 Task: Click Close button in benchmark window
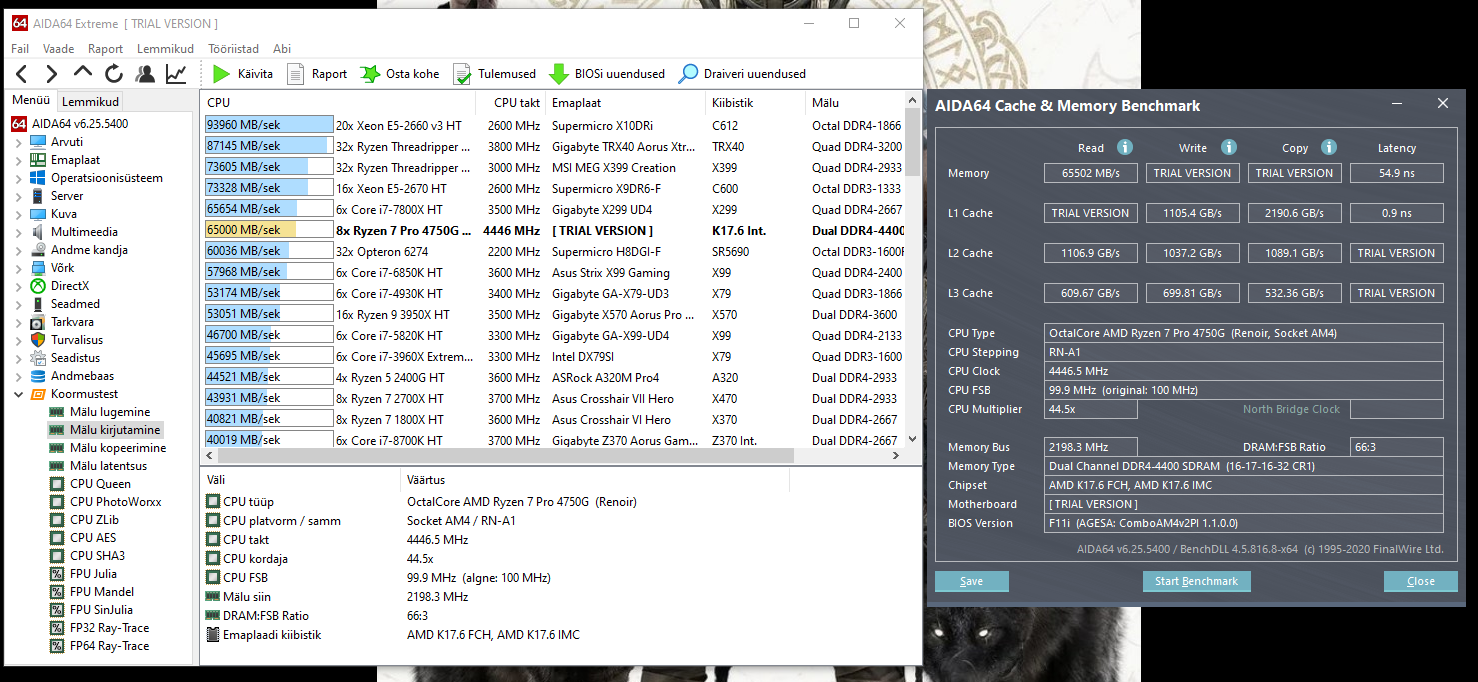tap(1420, 581)
